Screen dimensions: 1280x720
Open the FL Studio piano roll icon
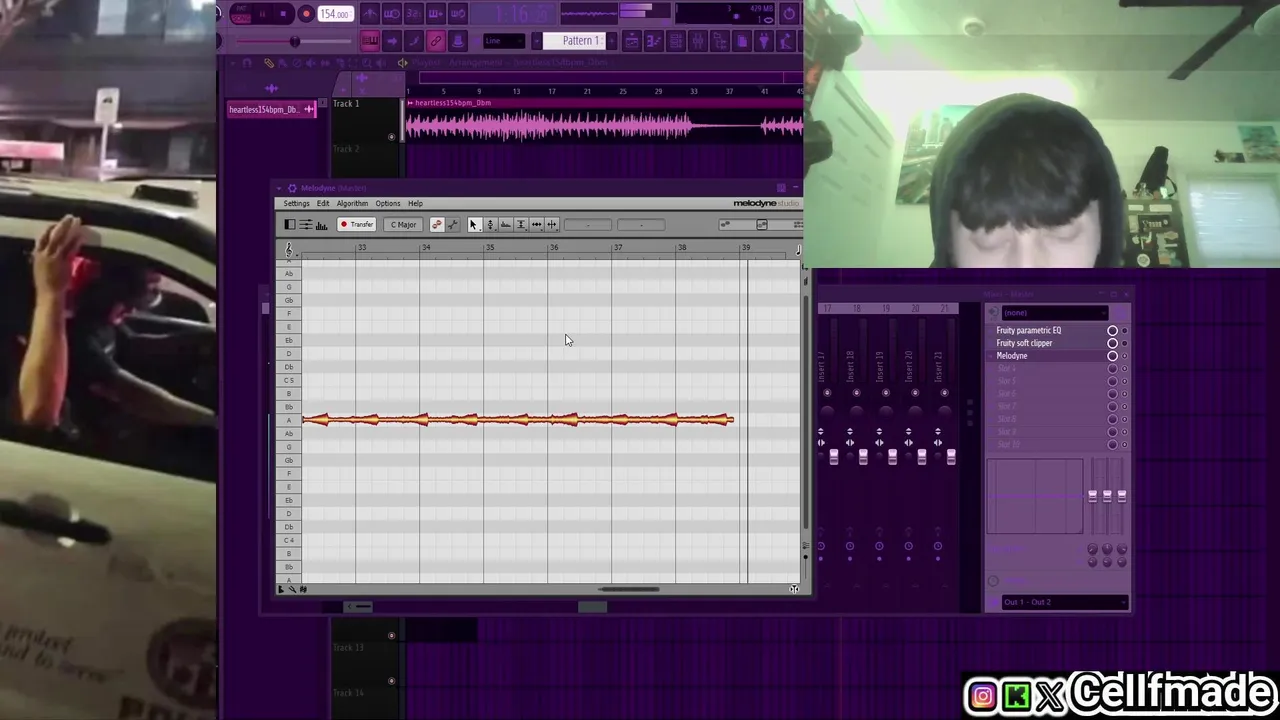click(653, 41)
